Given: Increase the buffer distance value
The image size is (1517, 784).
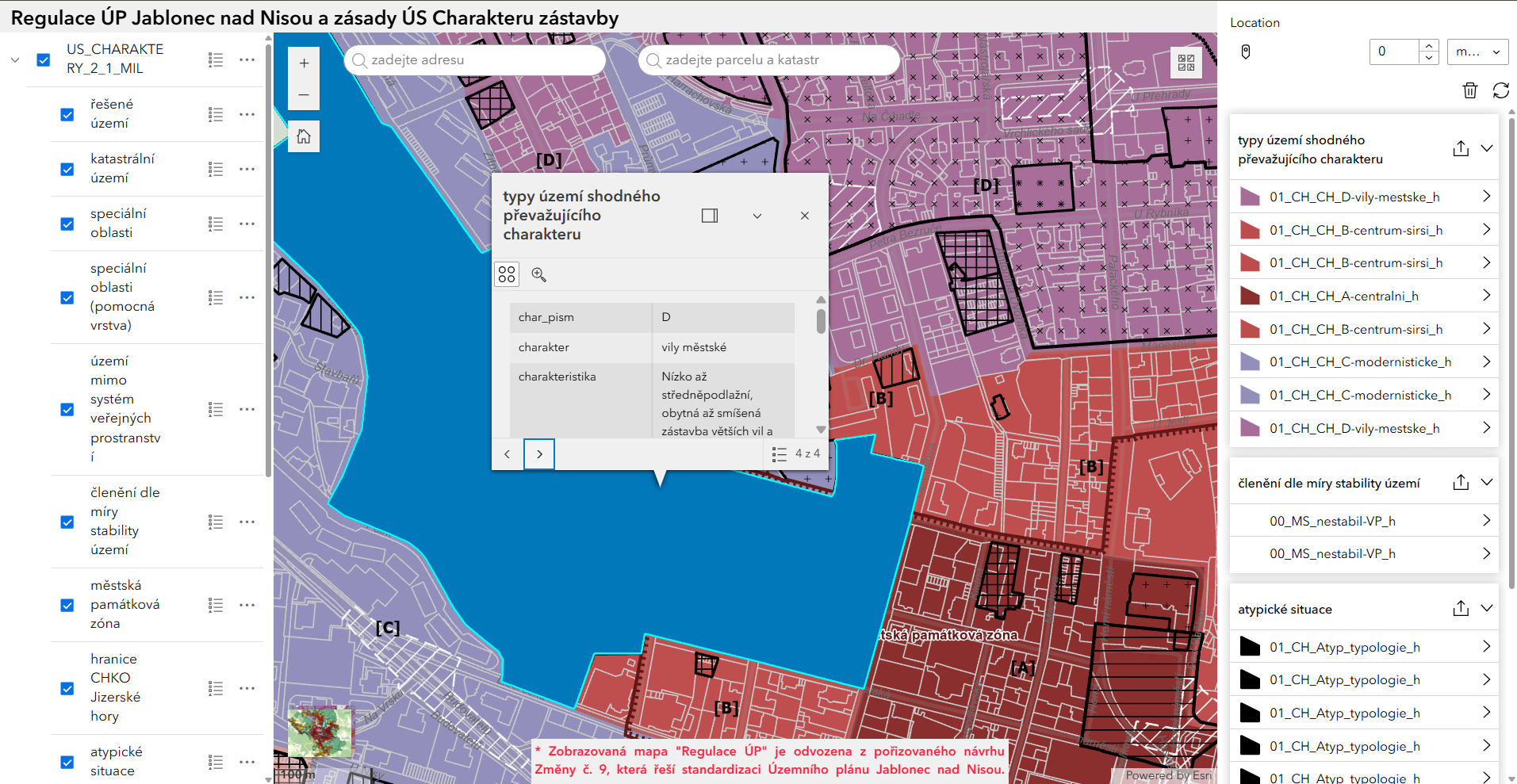Looking at the screenshot, I should pyautogui.click(x=1429, y=46).
